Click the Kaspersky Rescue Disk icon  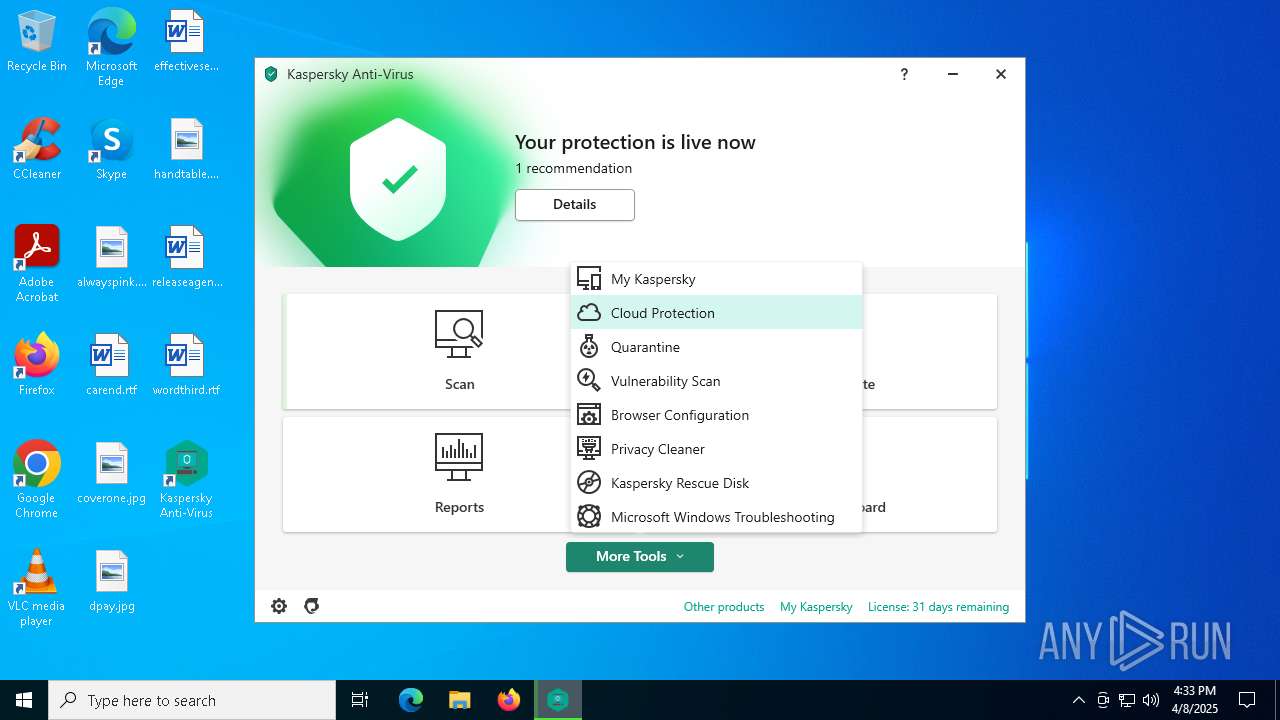point(589,483)
